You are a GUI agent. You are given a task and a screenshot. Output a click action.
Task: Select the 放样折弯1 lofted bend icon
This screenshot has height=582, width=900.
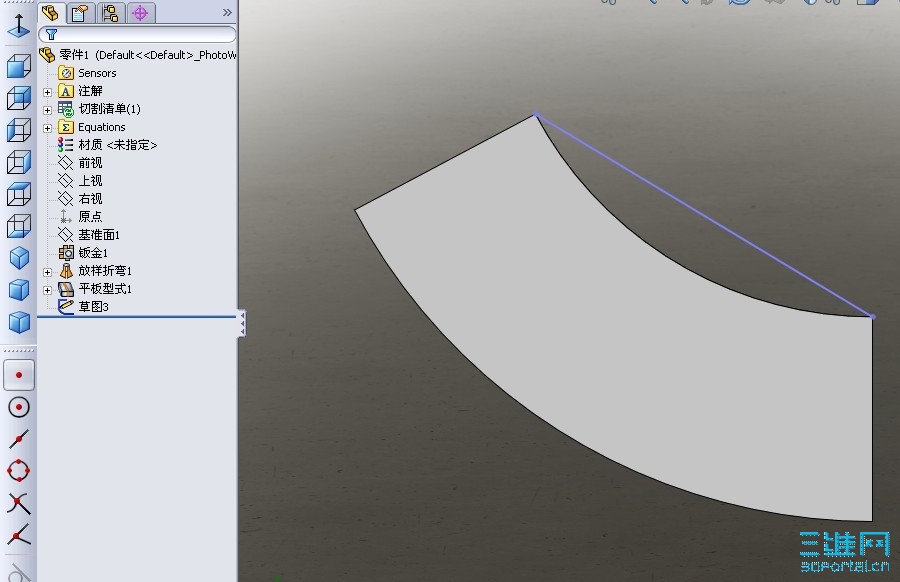(x=66, y=270)
